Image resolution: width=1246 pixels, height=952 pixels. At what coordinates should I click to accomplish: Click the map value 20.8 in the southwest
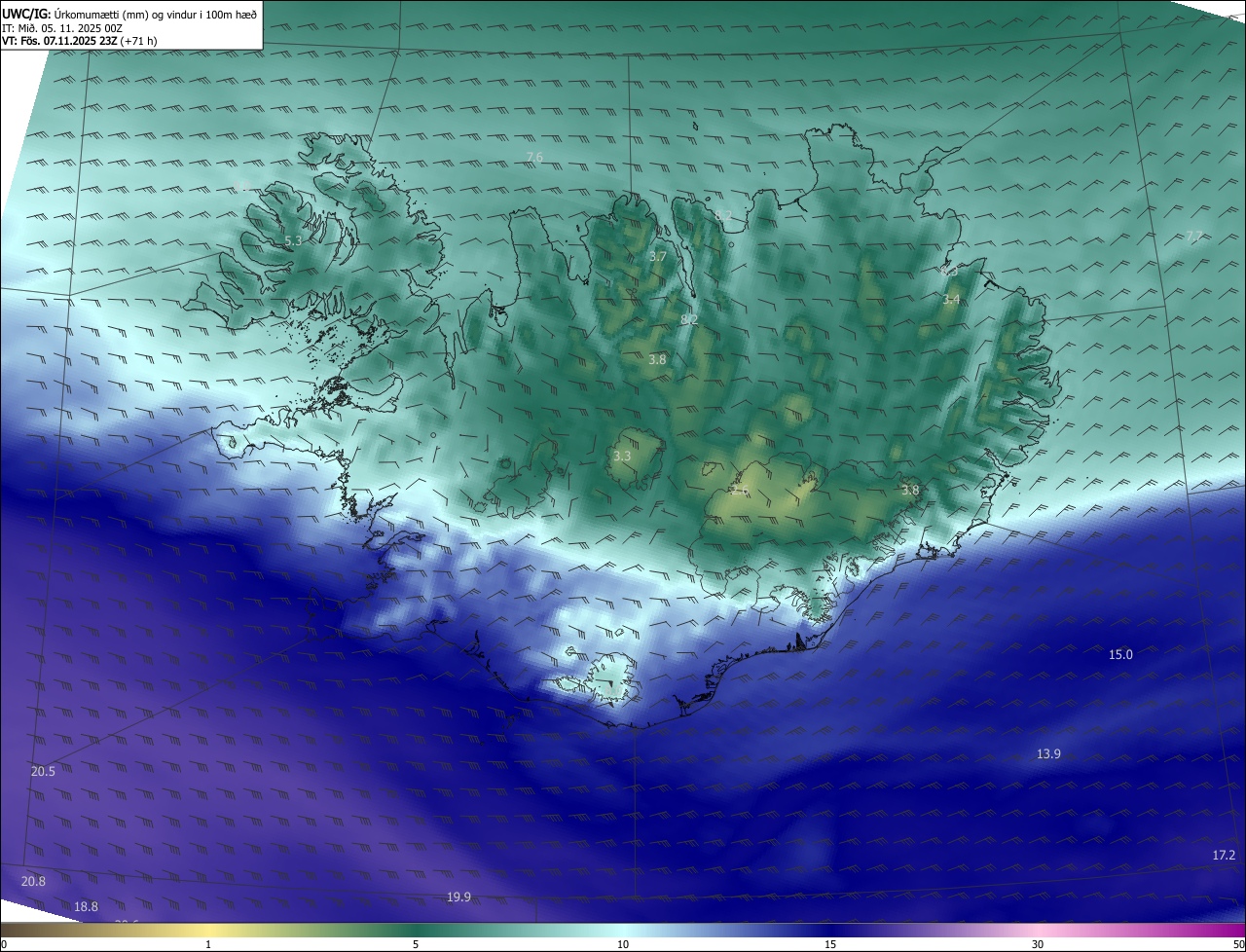(33, 882)
